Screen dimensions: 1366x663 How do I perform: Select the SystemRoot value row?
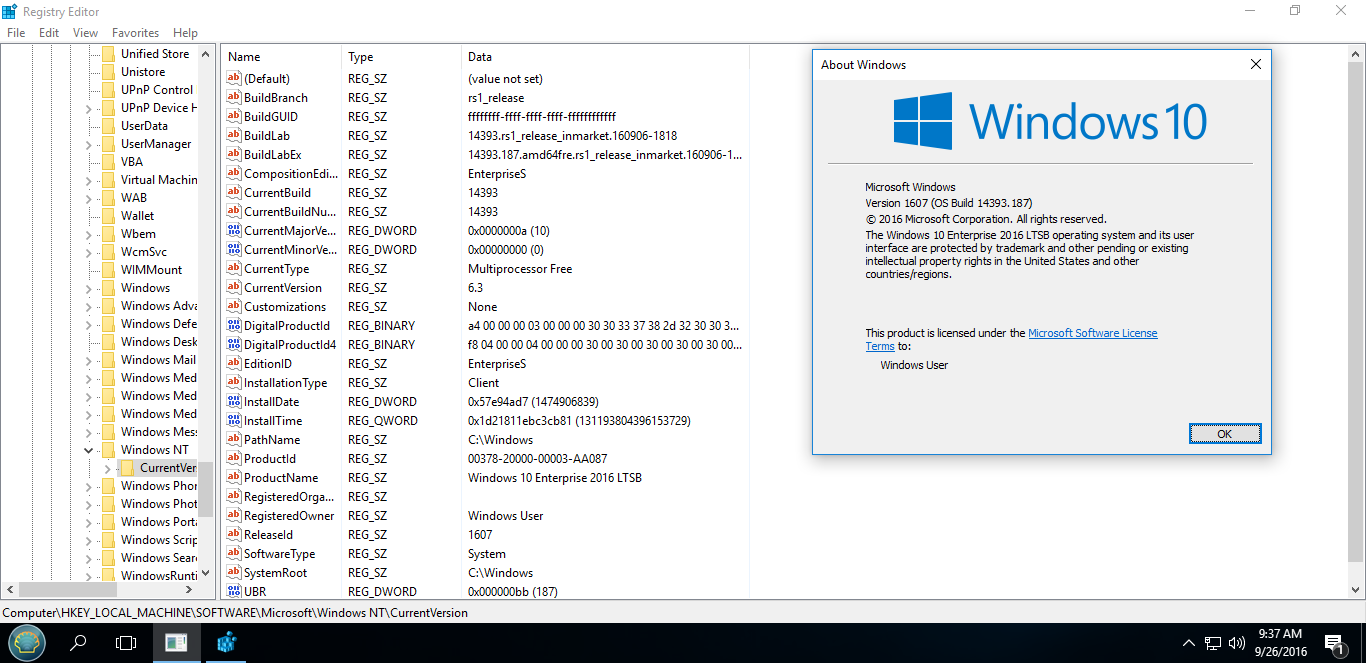(x=485, y=573)
